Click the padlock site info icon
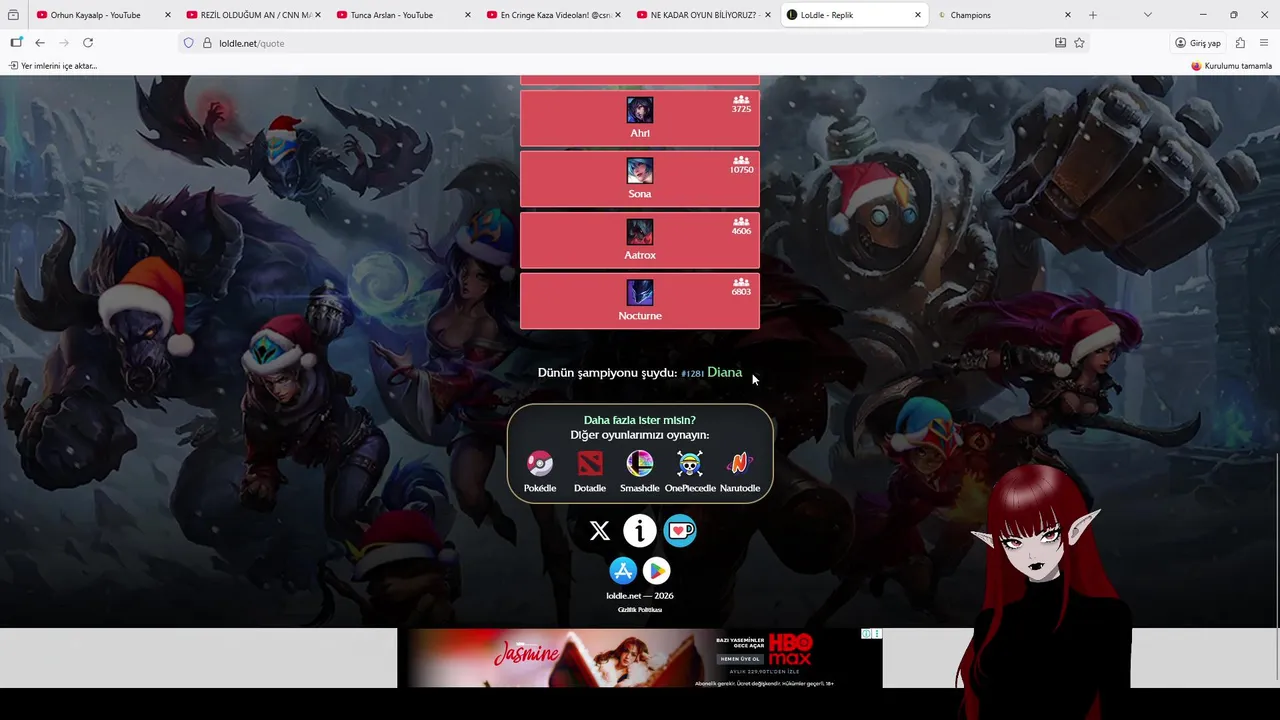 207,43
